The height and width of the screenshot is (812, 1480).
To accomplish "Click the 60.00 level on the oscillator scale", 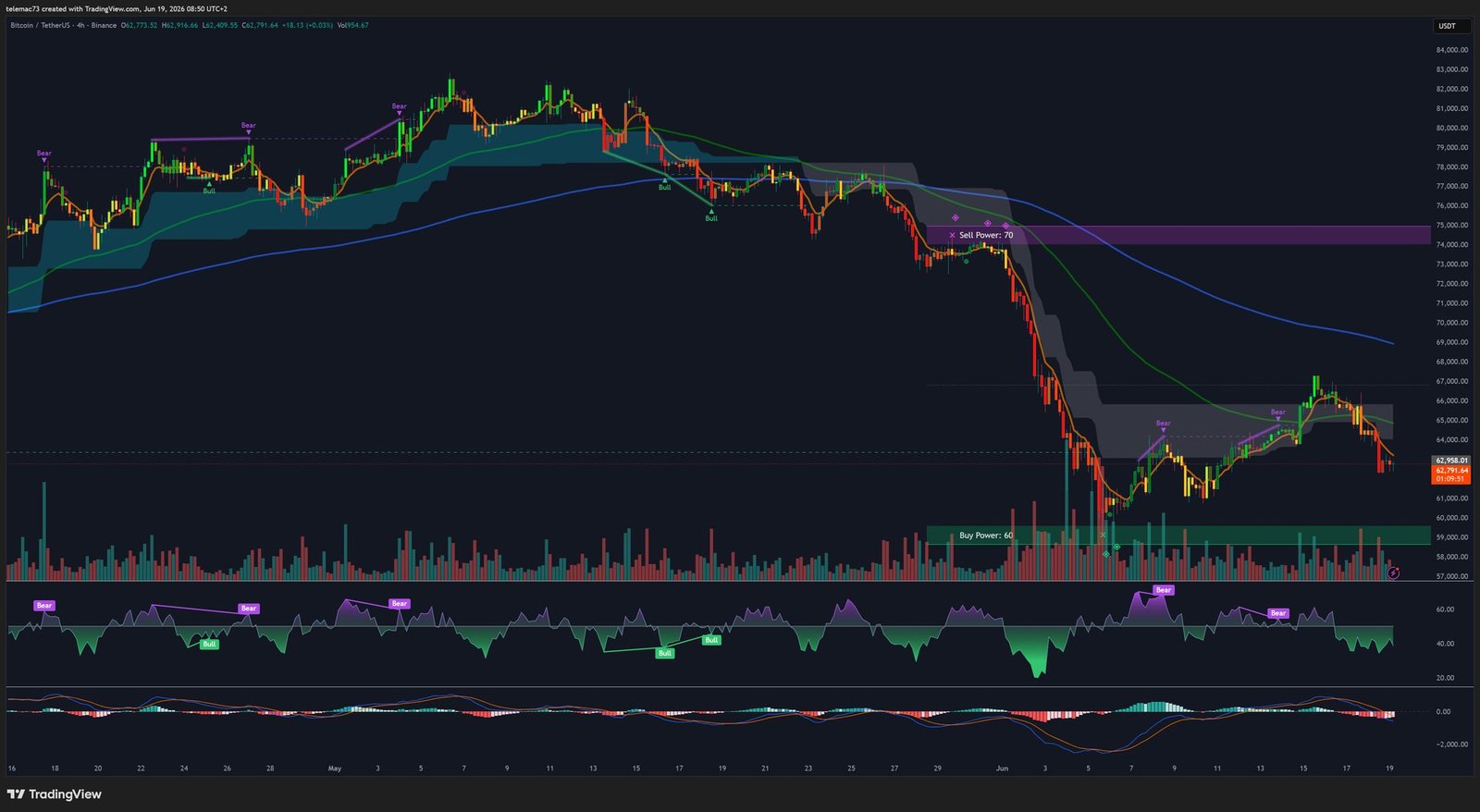I will 1445,609.
